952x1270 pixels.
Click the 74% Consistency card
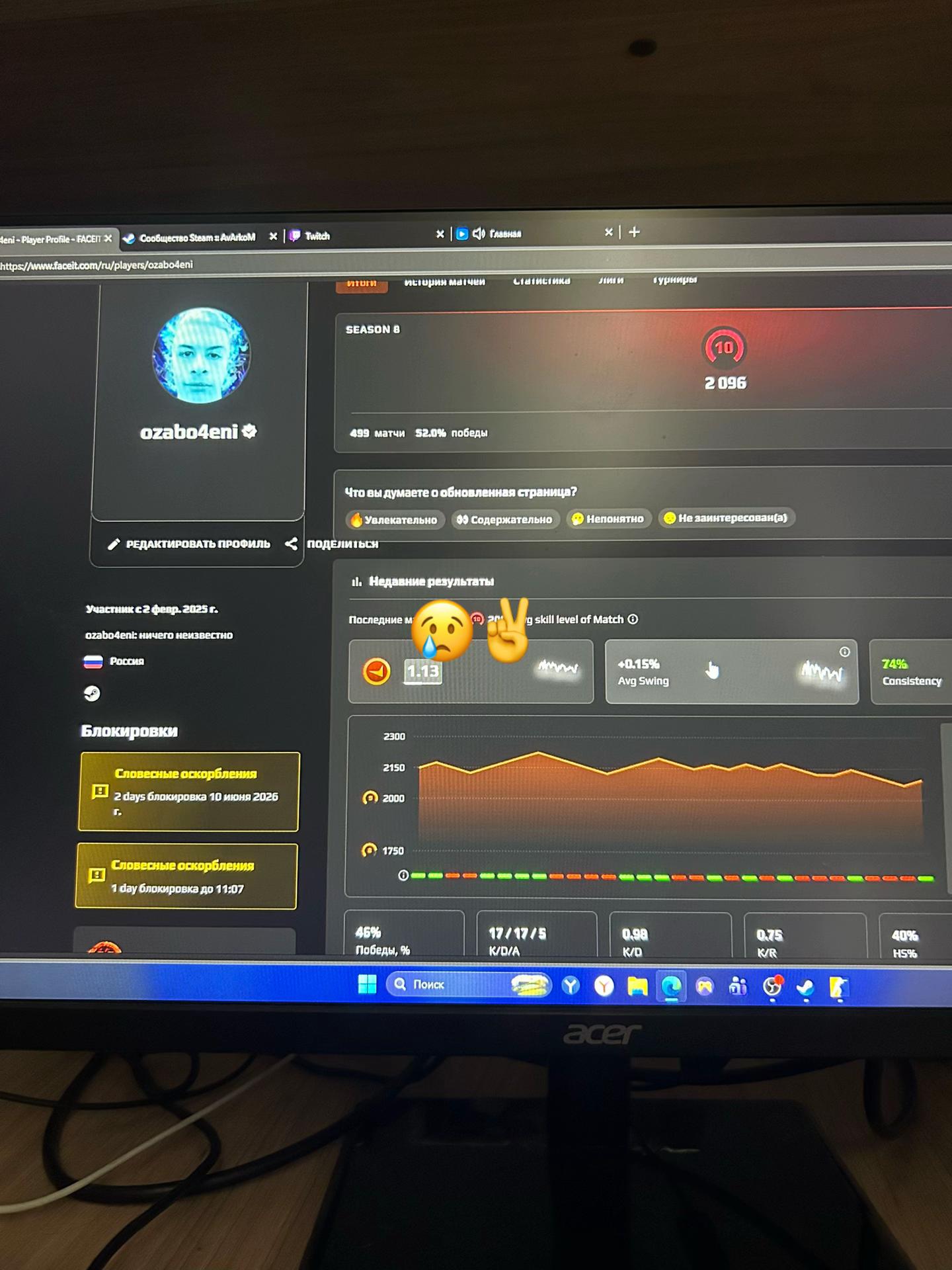tap(912, 672)
